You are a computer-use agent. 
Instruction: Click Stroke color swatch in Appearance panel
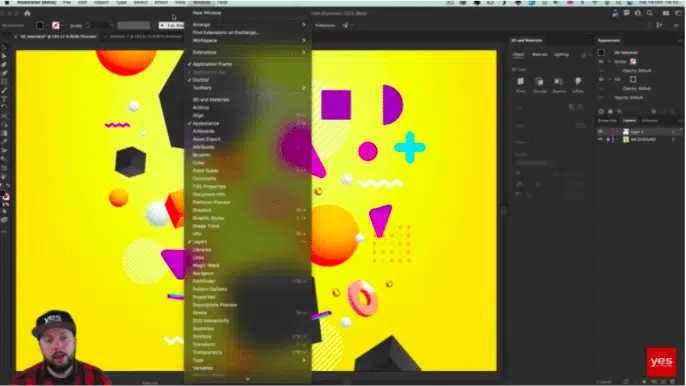pyautogui.click(x=633, y=62)
